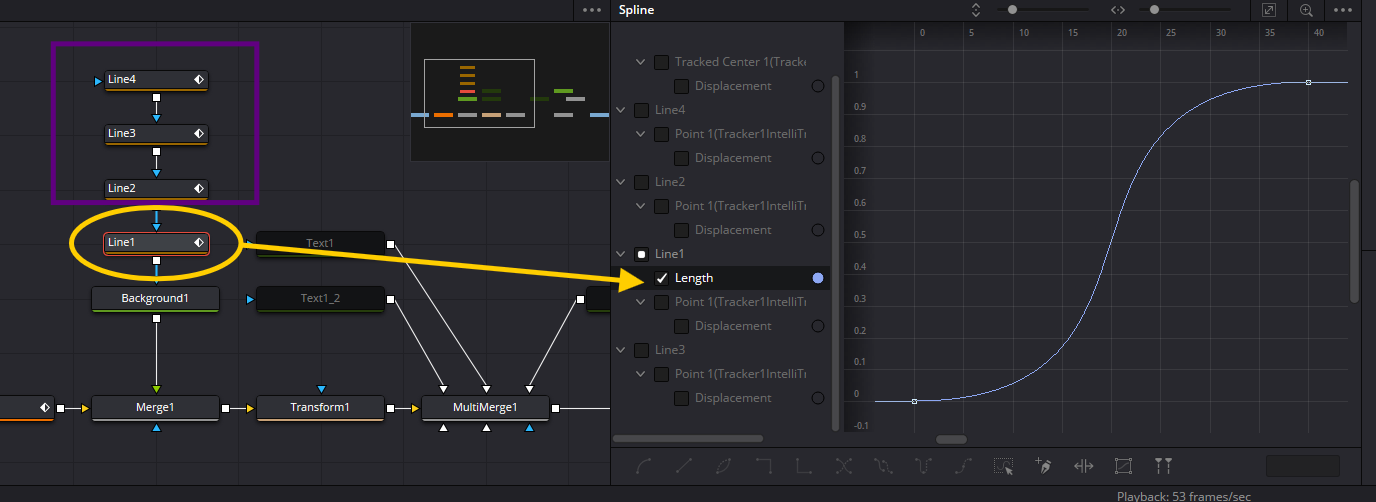
Task: Apply Step In interpolation tool
Action: (x=764, y=466)
